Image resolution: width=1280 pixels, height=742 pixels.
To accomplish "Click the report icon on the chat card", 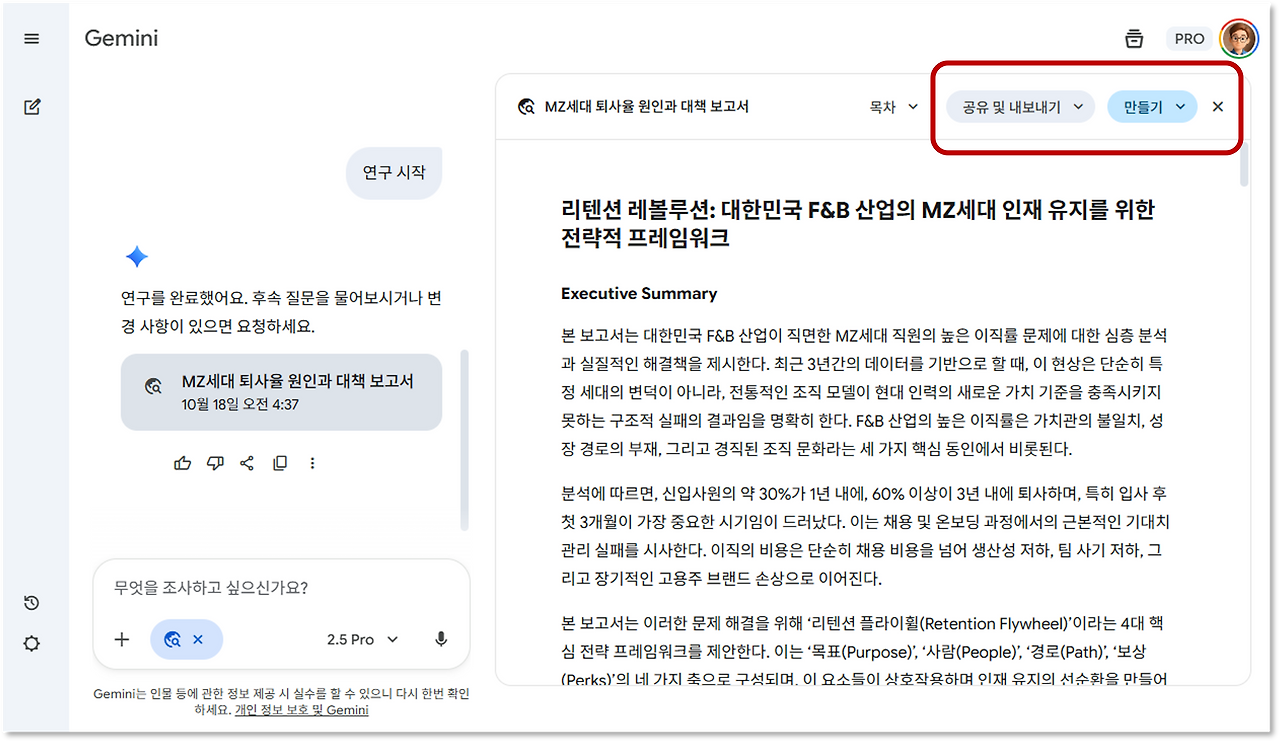I will pyautogui.click(x=153, y=387).
